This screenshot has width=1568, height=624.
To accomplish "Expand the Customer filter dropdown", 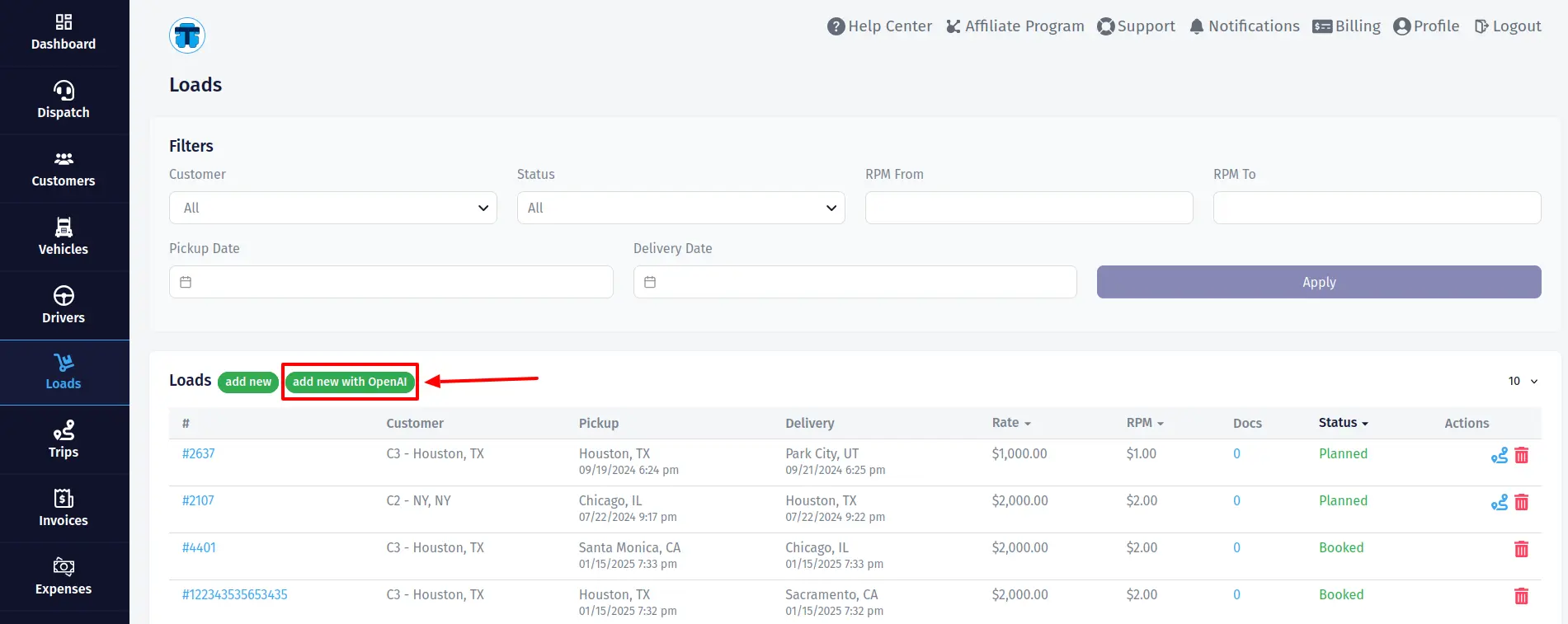I will (332, 208).
